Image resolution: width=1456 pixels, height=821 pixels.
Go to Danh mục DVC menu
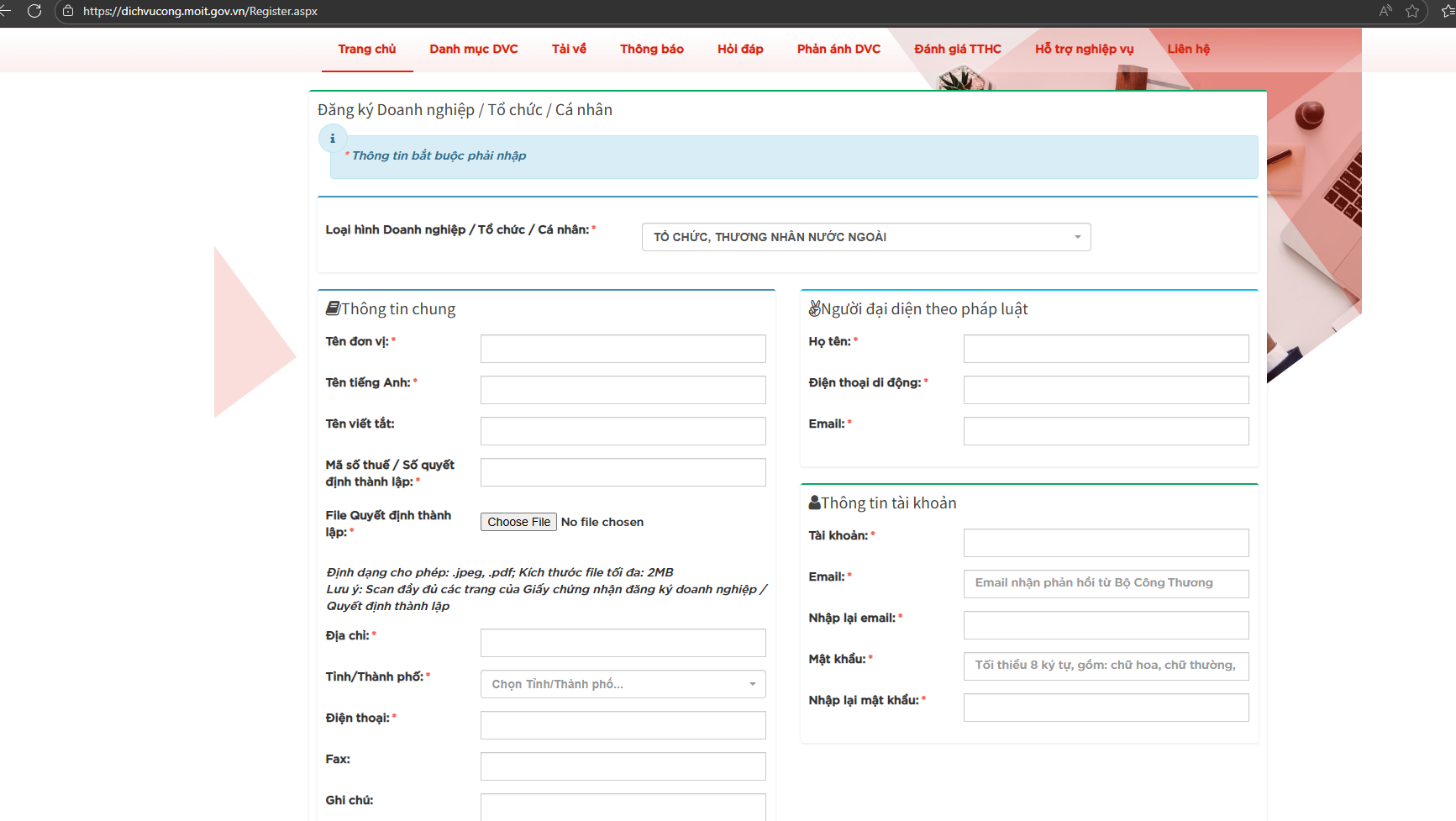click(474, 49)
